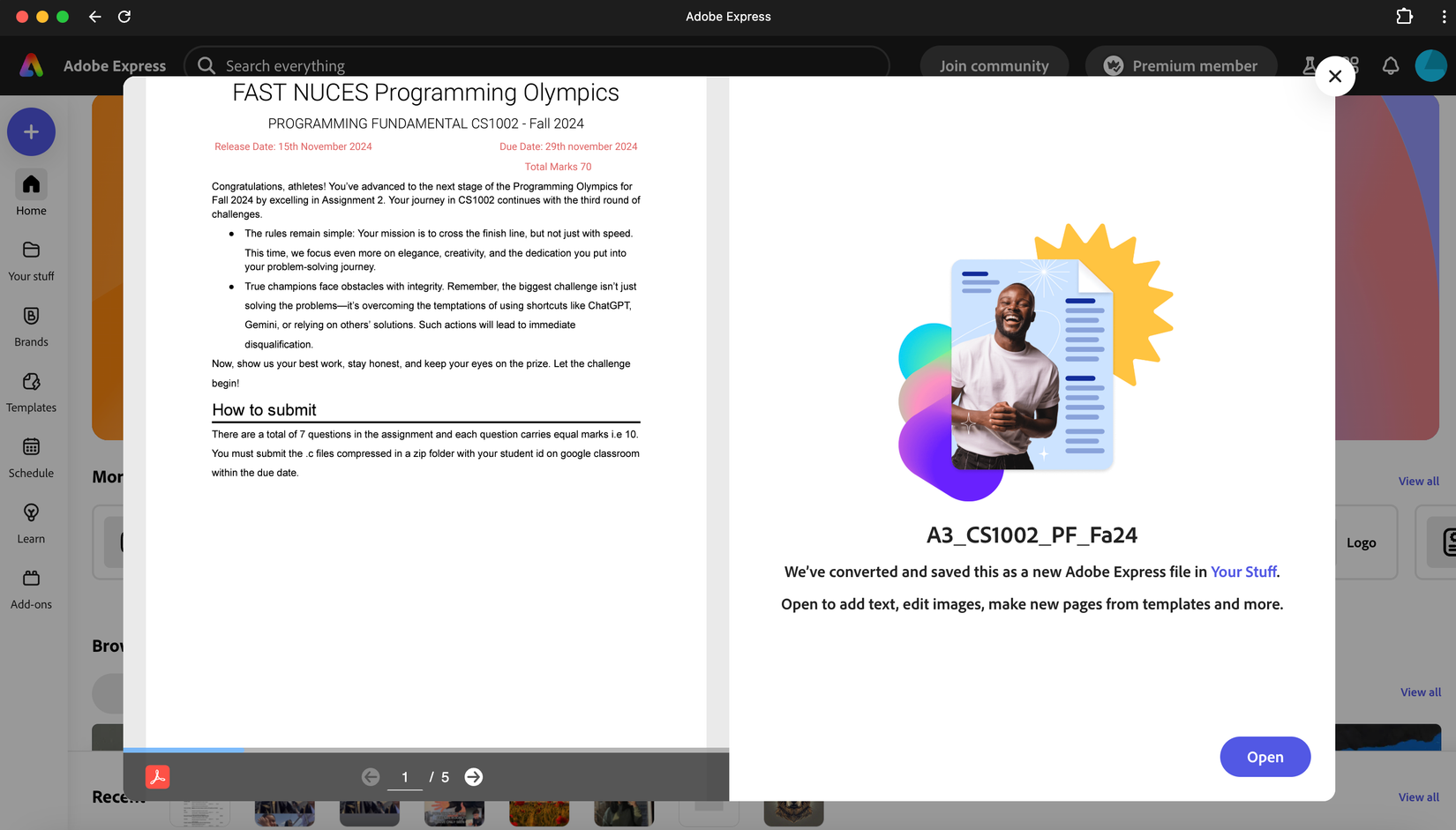Open Join community

(994, 65)
